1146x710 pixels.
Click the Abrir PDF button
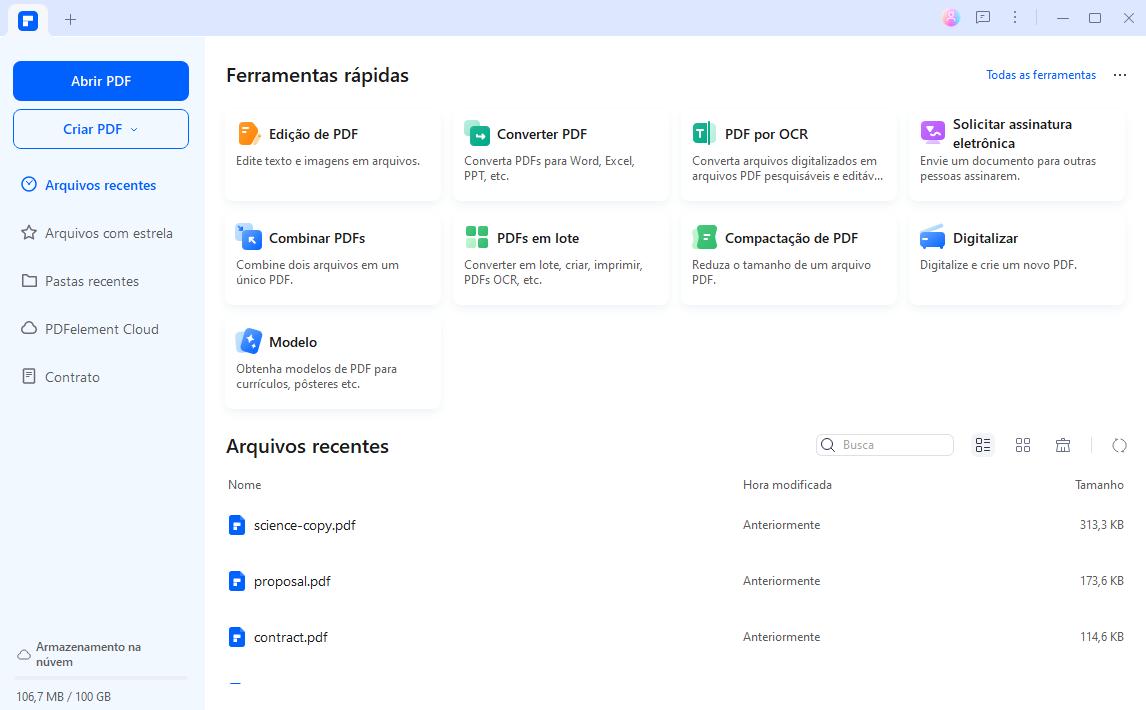pyautogui.click(x=101, y=81)
